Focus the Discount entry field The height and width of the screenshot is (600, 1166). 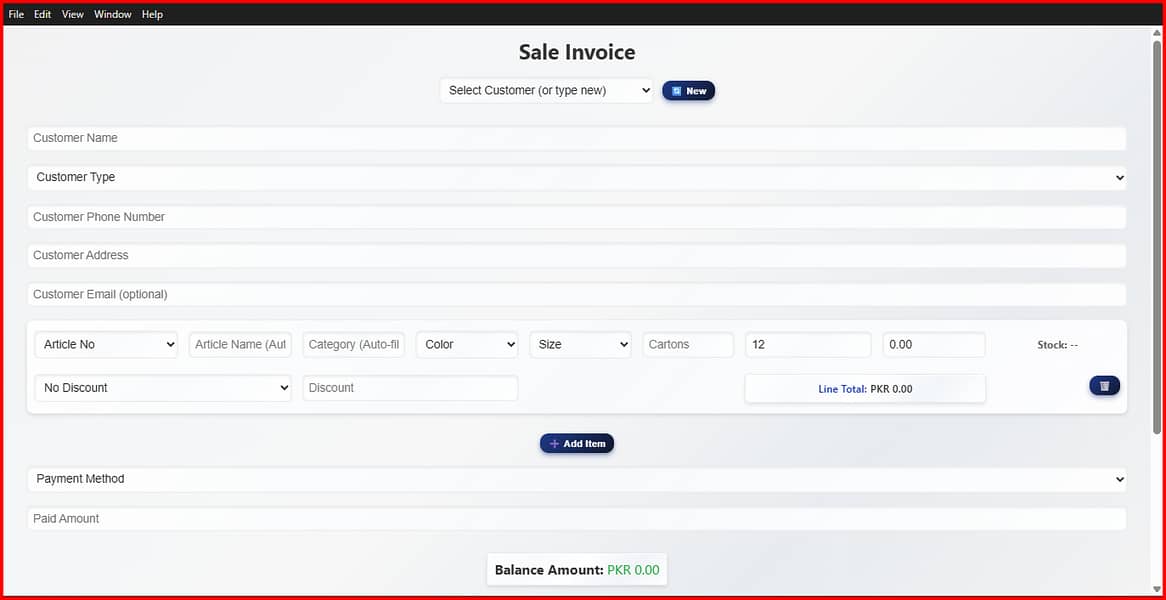pyautogui.click(x=410, y=387)
